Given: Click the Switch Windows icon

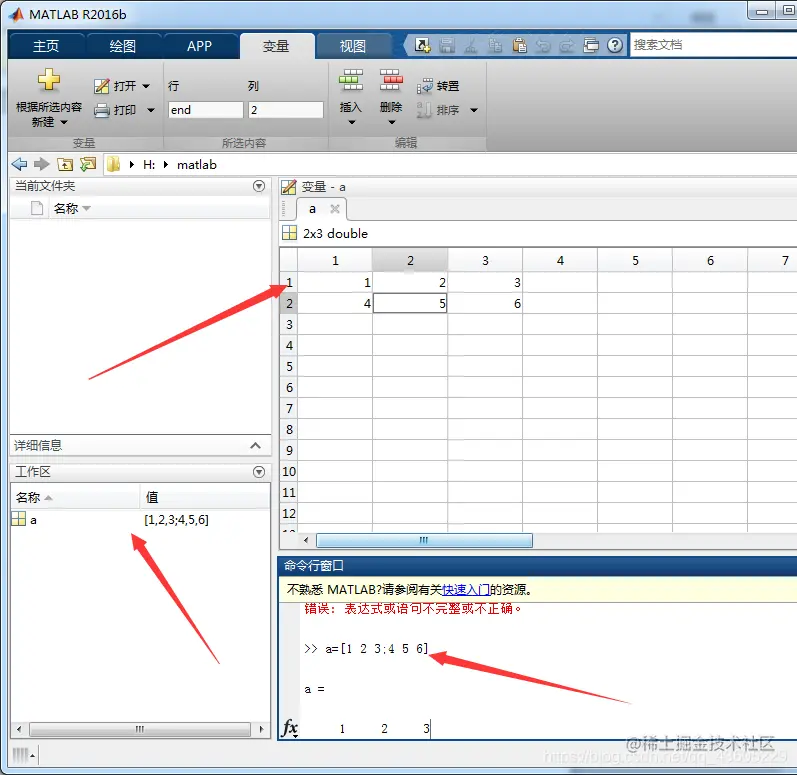Looking at the screenshot, I should [591, 45].
